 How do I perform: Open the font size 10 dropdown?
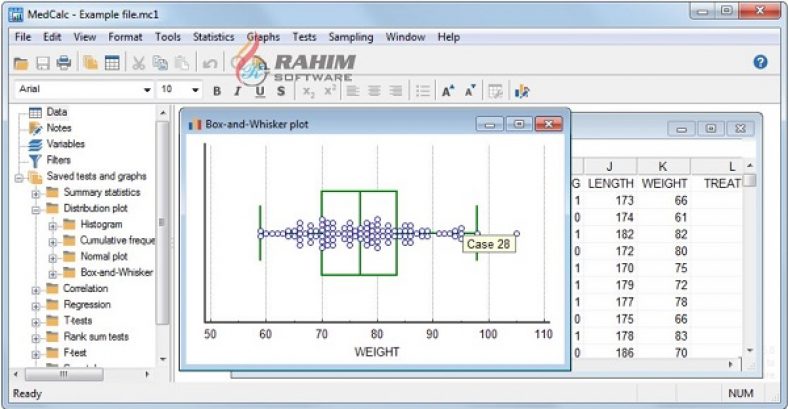tap(195, 90)
